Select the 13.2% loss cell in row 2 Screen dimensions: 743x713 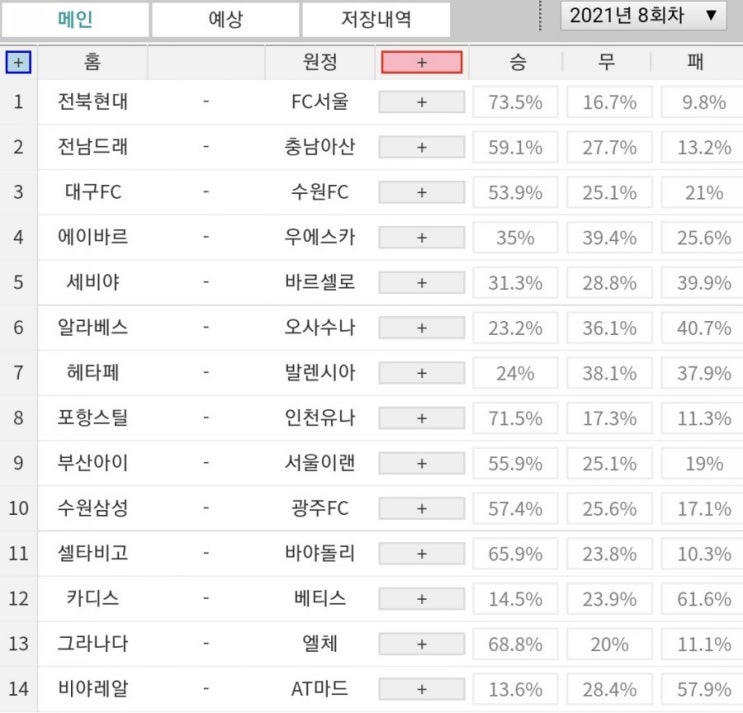click(x=703, y=147)
